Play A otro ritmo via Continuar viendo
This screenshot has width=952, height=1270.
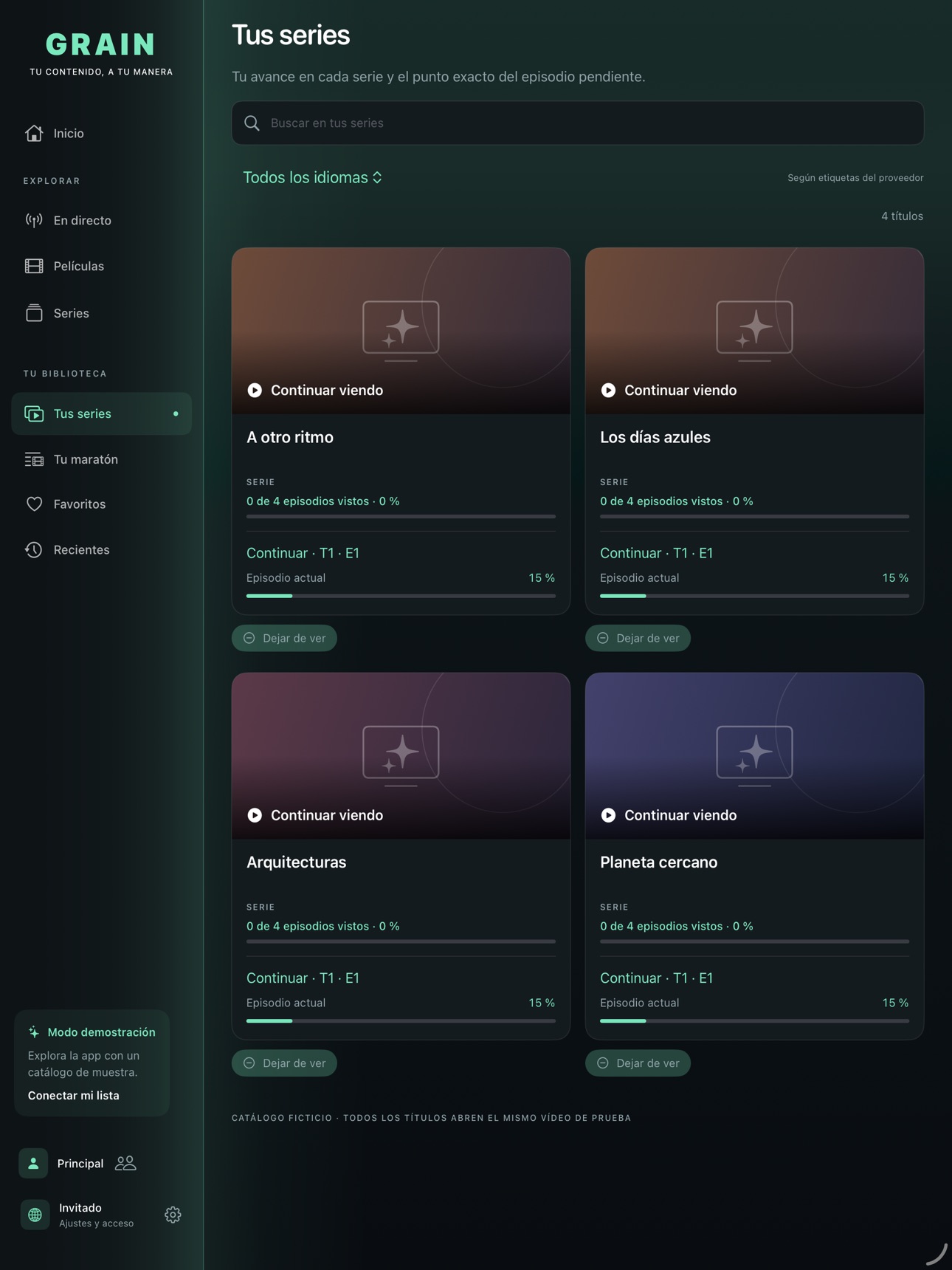click(315, 390)
